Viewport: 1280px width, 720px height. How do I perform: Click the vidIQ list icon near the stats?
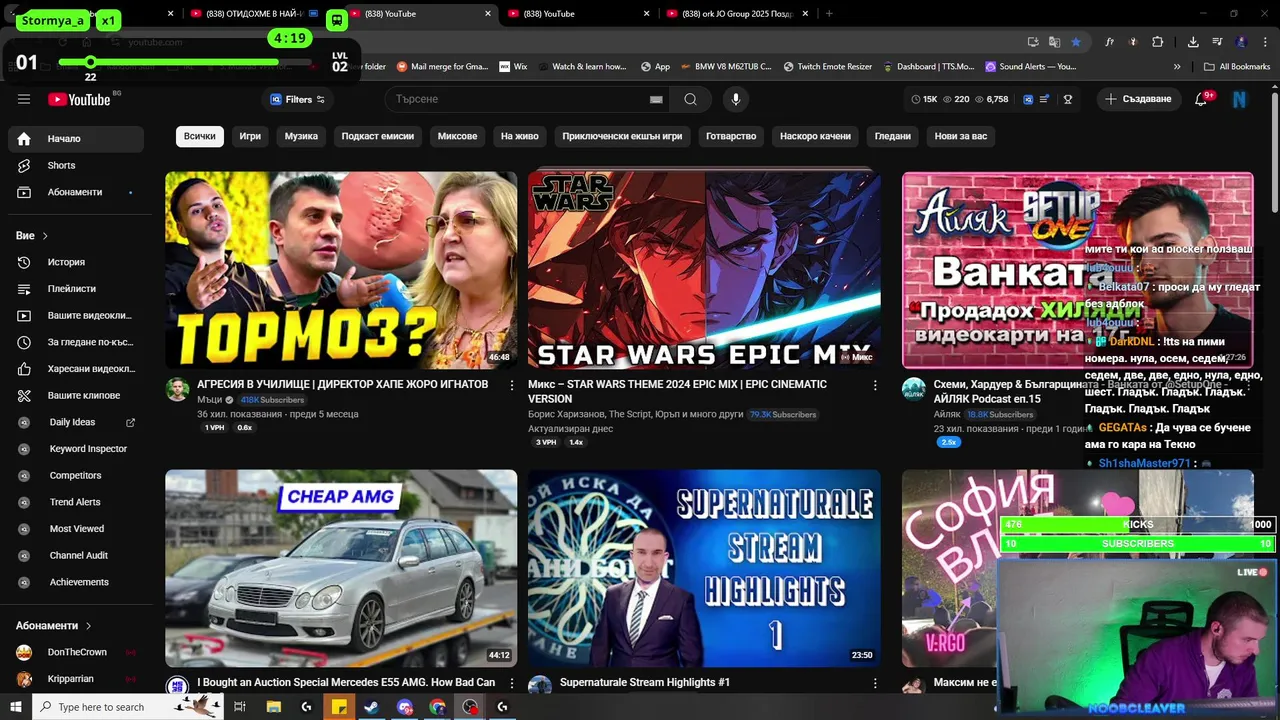[1045, 99]
